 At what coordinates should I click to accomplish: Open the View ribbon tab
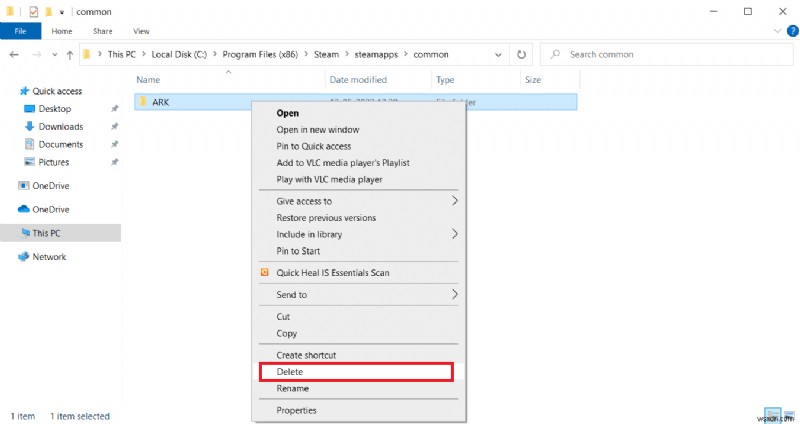(141, 31)
